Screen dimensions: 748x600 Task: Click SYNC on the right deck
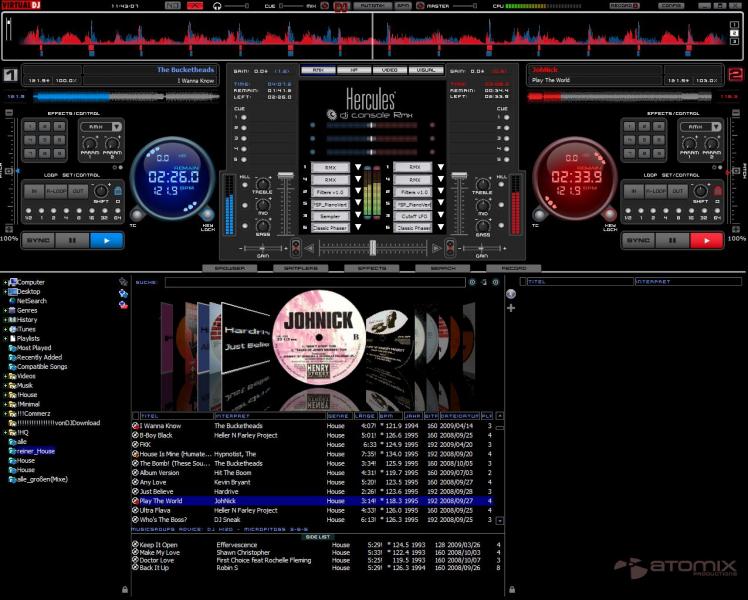pyautogui.click(x=638, y=241)
